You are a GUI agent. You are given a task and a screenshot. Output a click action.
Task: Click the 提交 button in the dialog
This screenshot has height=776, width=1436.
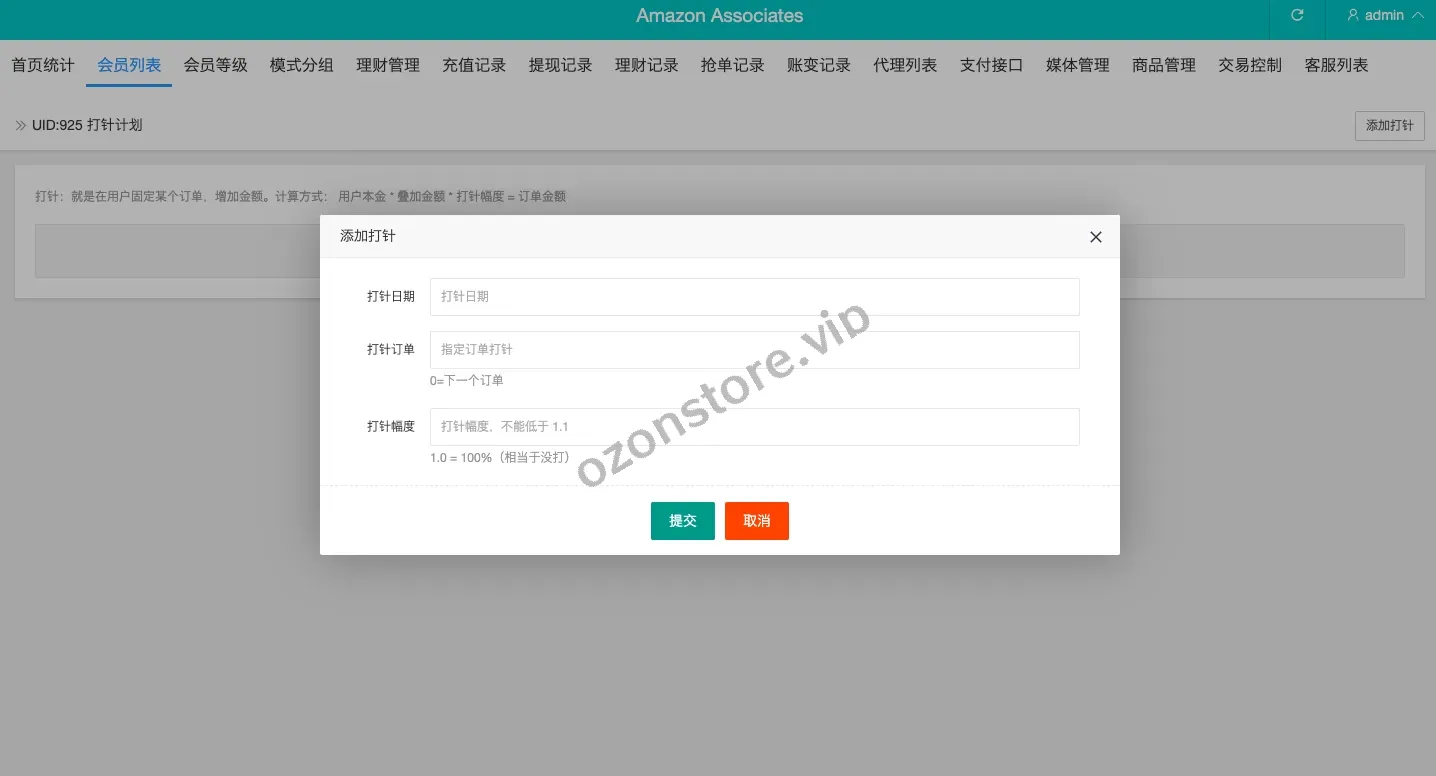click(682, 521)
